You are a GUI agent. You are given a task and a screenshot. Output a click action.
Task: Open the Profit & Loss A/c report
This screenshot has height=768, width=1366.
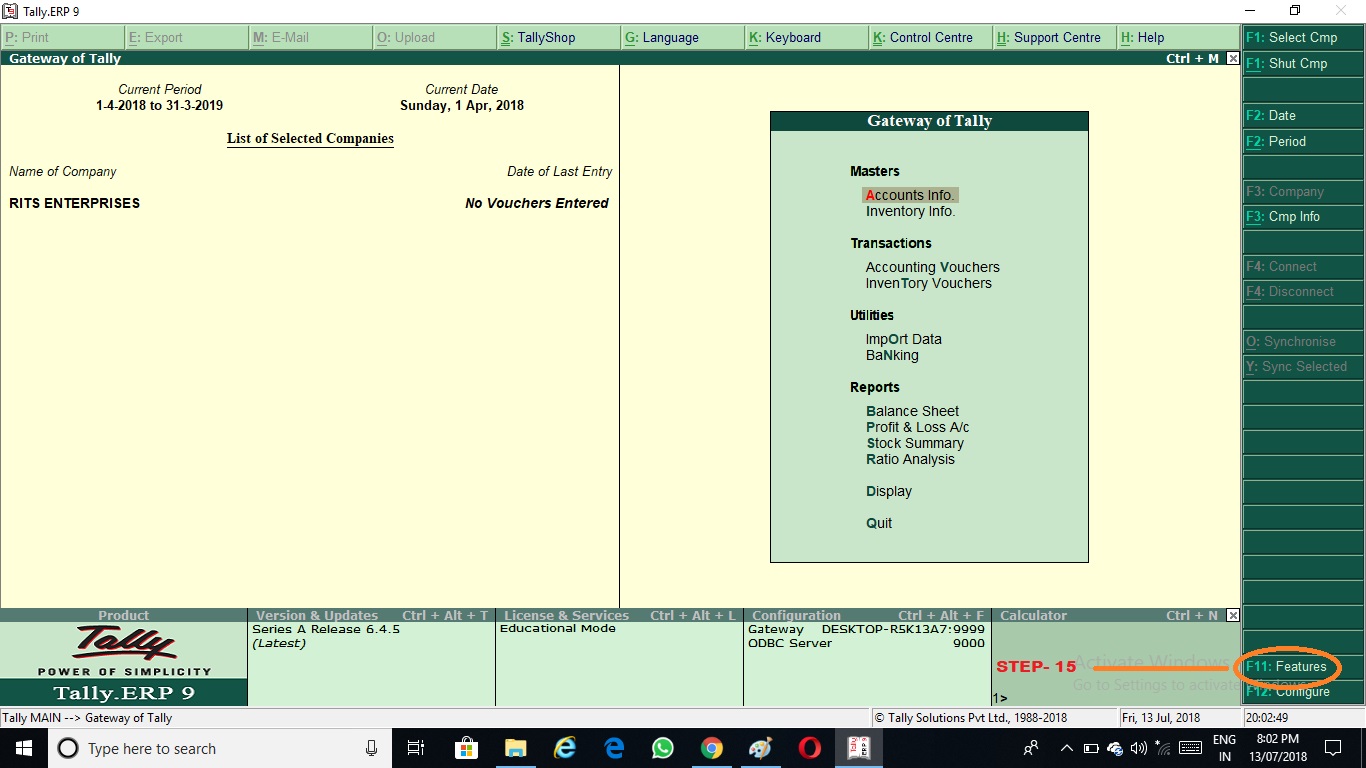[918, 427]
